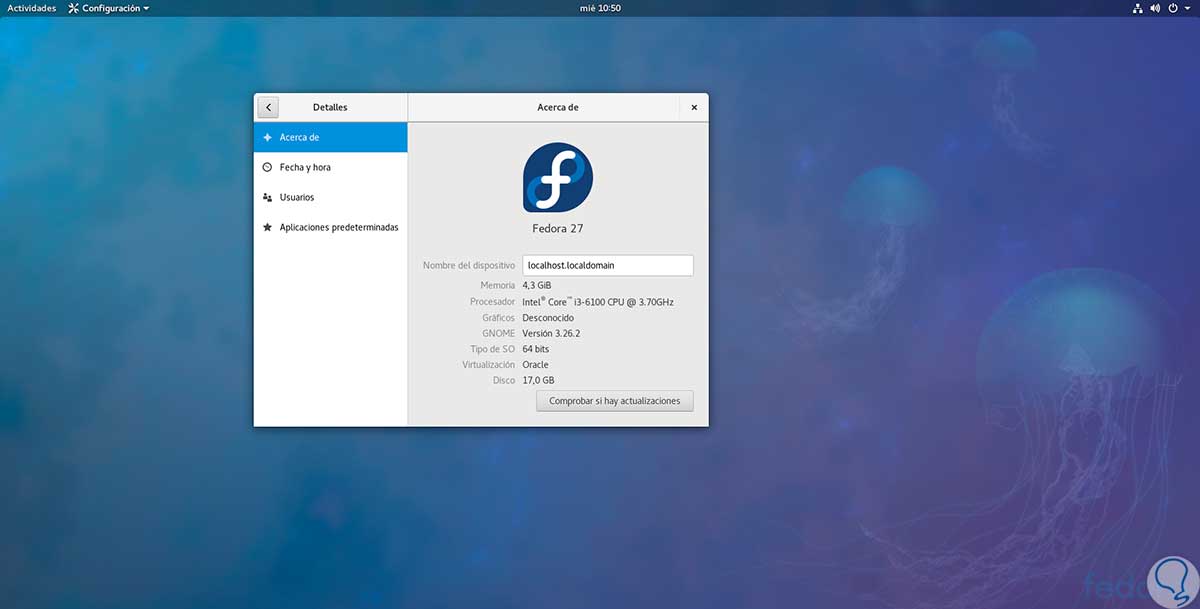The height and width of the screenshot is (609, 1200).
Task: Click the processor value Intel Core i3-6100
Action: coord(598,302)
